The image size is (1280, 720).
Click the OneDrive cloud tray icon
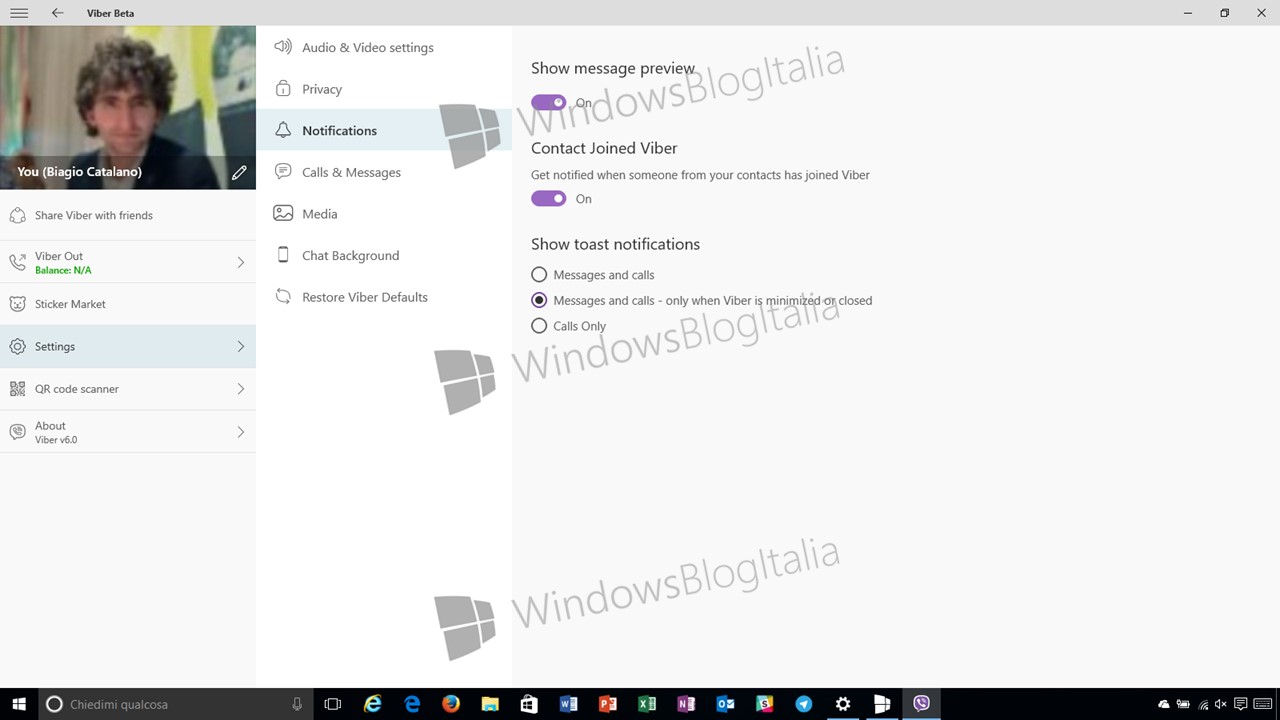pyautogui.click(x=1164, y=704)
